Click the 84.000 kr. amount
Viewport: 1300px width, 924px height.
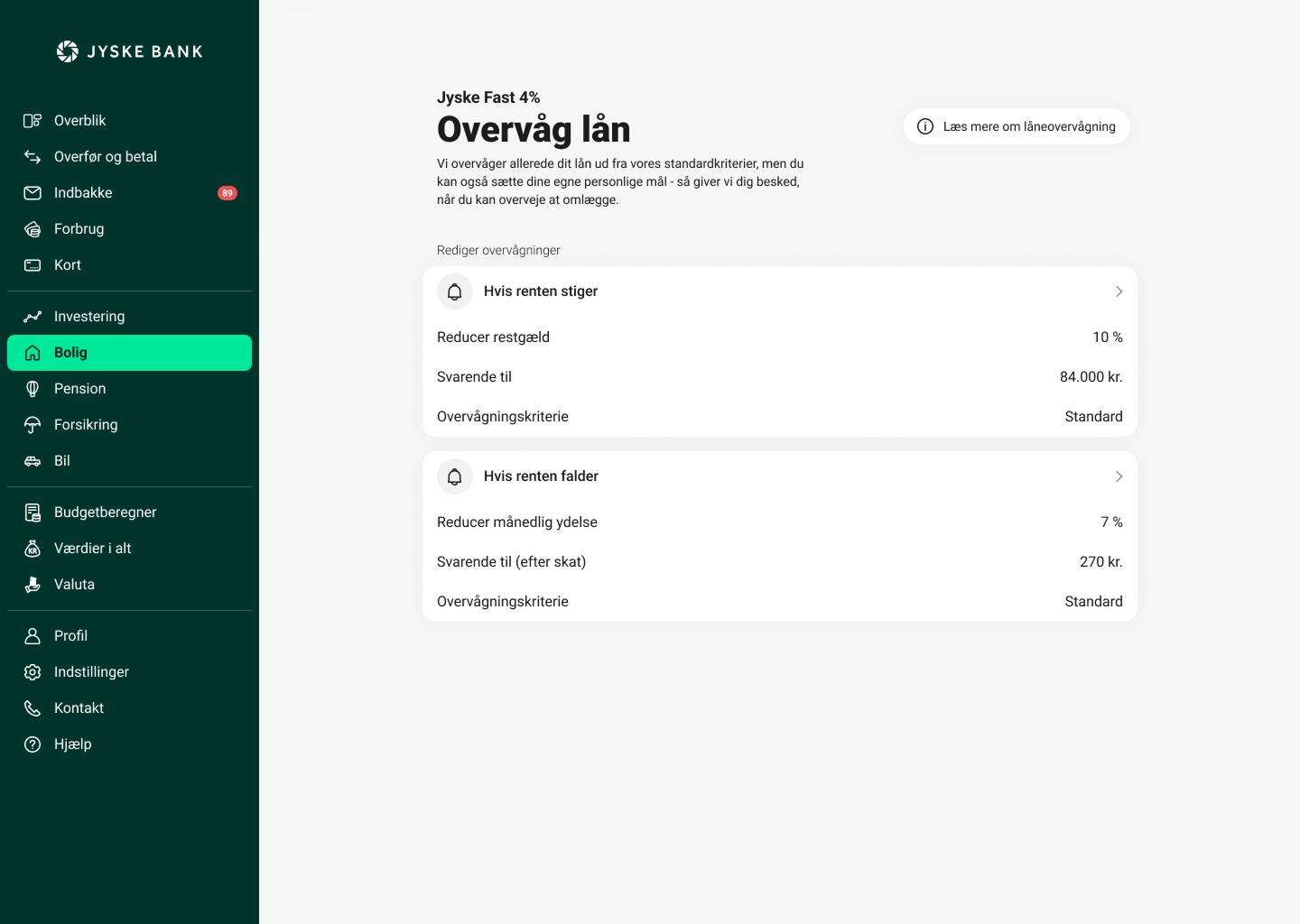coord(1091,377)
